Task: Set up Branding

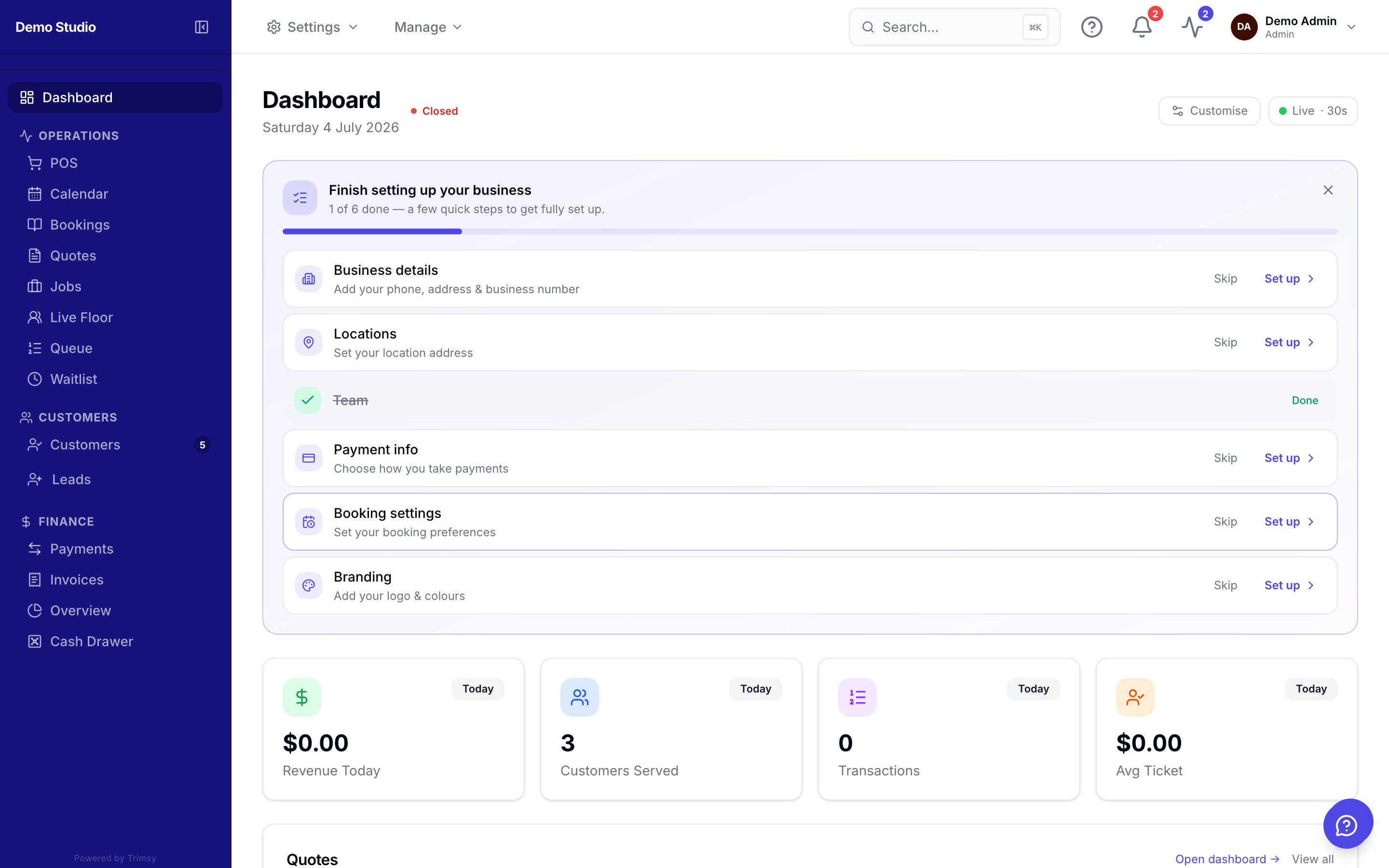Action: [1289, 585]
